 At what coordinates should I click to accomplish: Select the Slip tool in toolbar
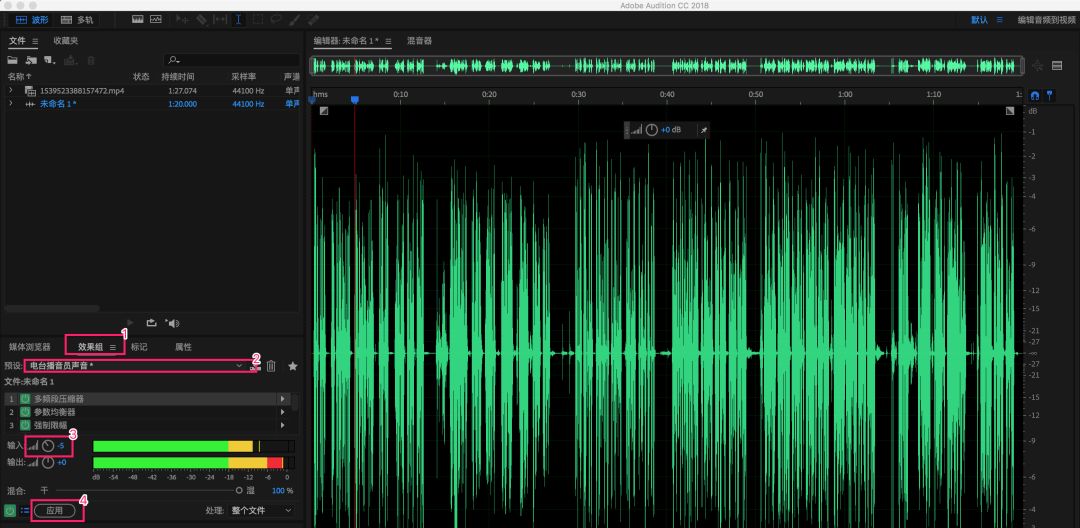click(x=220, y=20)
